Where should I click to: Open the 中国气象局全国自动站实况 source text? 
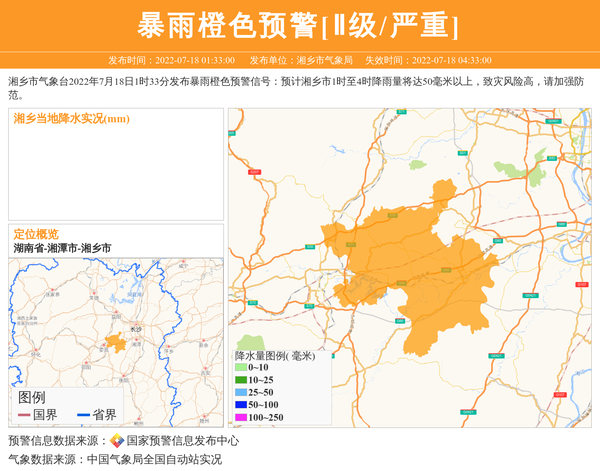[x=153, y=460]
